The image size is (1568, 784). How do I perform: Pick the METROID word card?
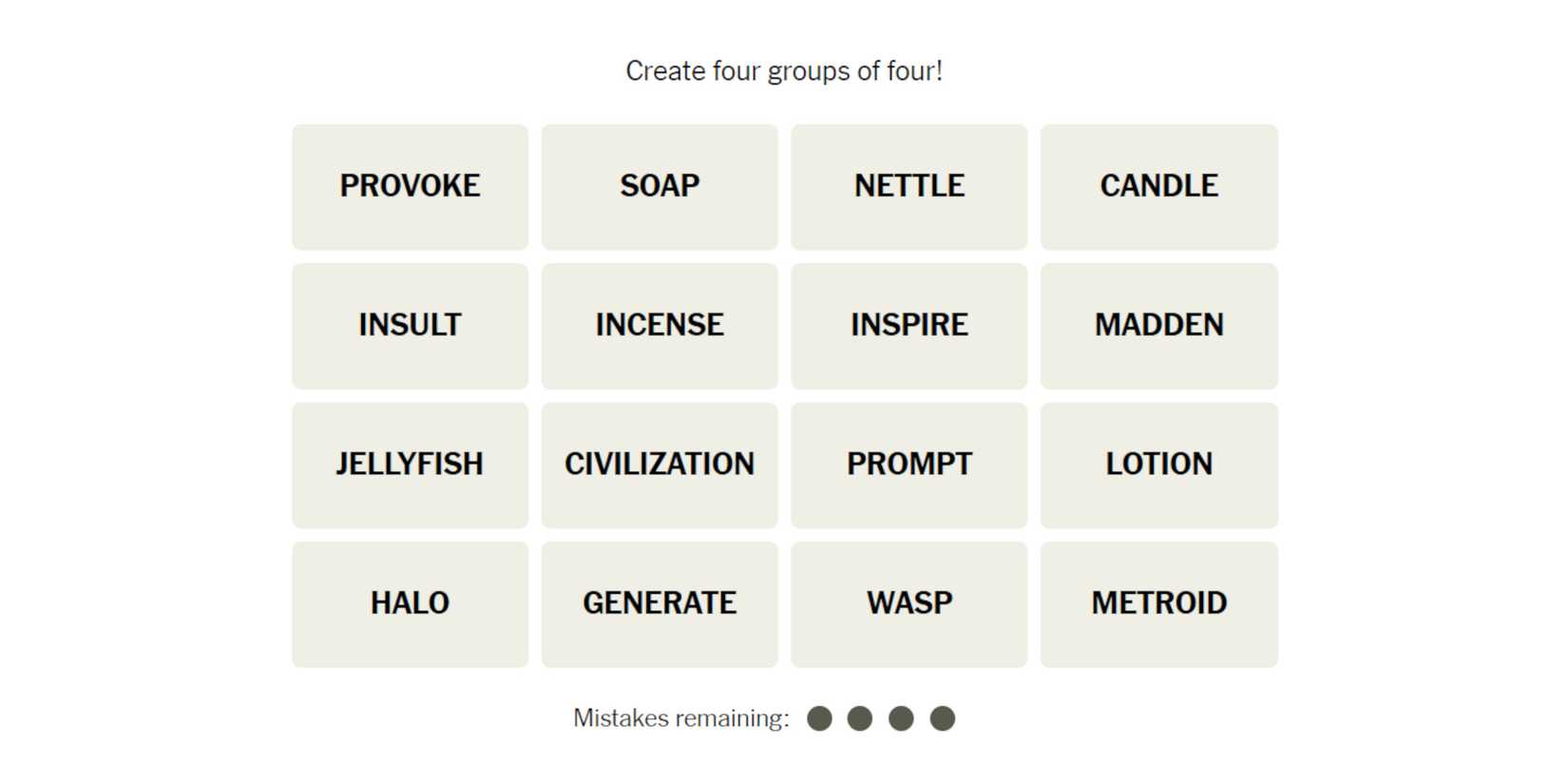[1158, 603]
